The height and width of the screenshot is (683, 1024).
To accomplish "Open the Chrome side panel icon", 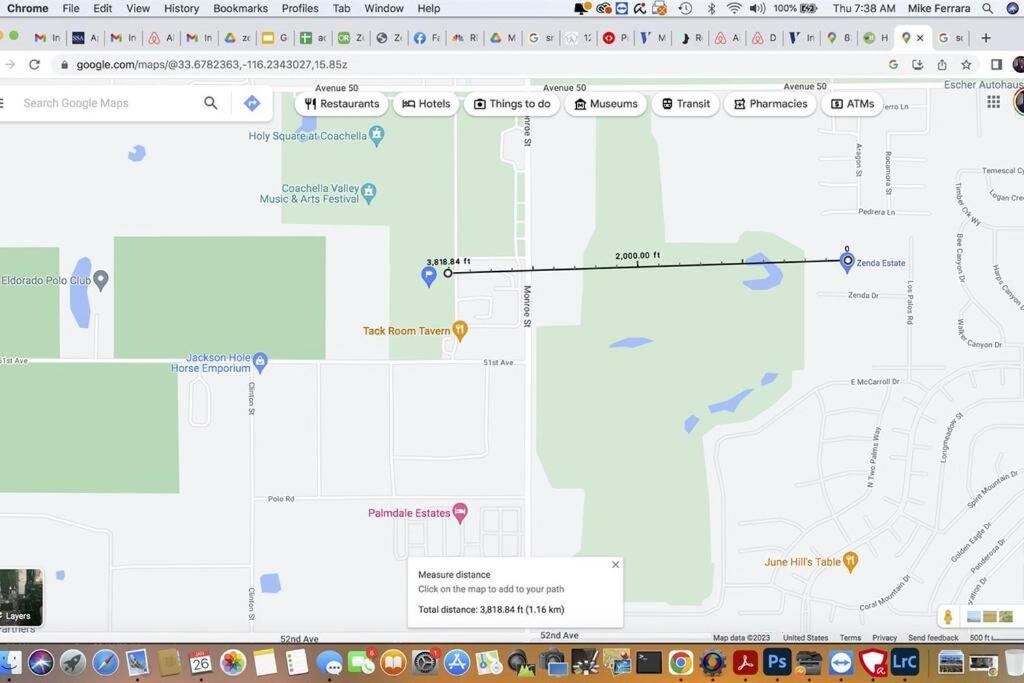I will pyautogui.click(x=996, y=65).
